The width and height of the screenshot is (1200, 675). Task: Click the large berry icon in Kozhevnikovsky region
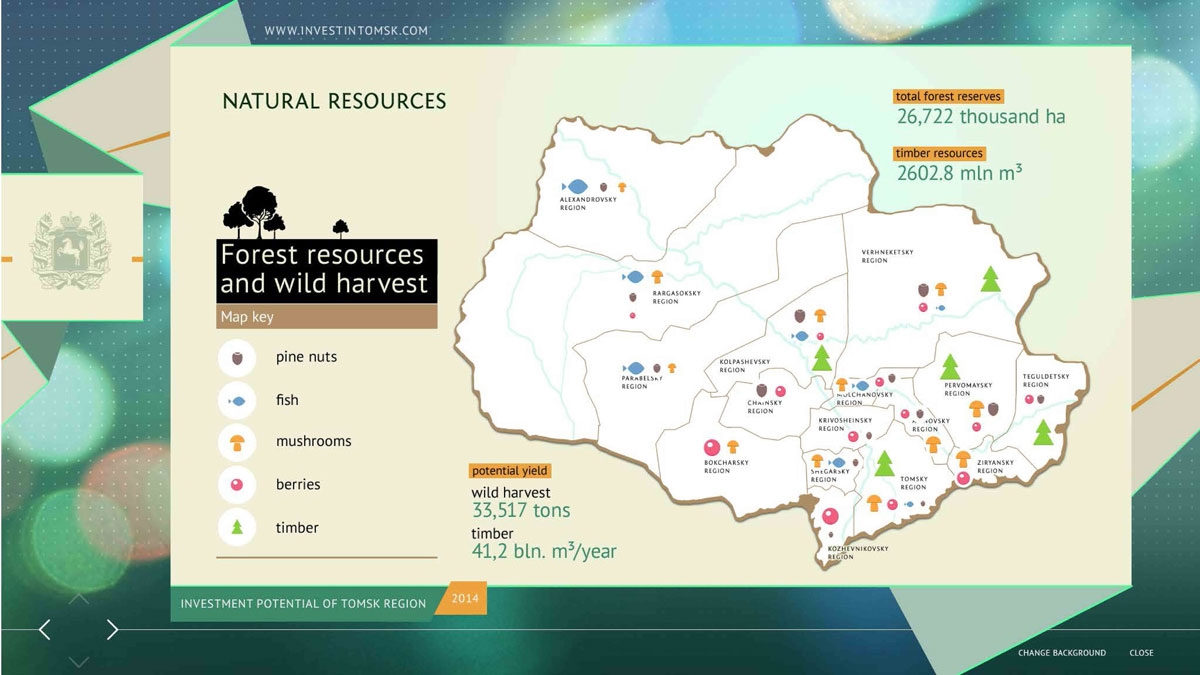[830, 518]
